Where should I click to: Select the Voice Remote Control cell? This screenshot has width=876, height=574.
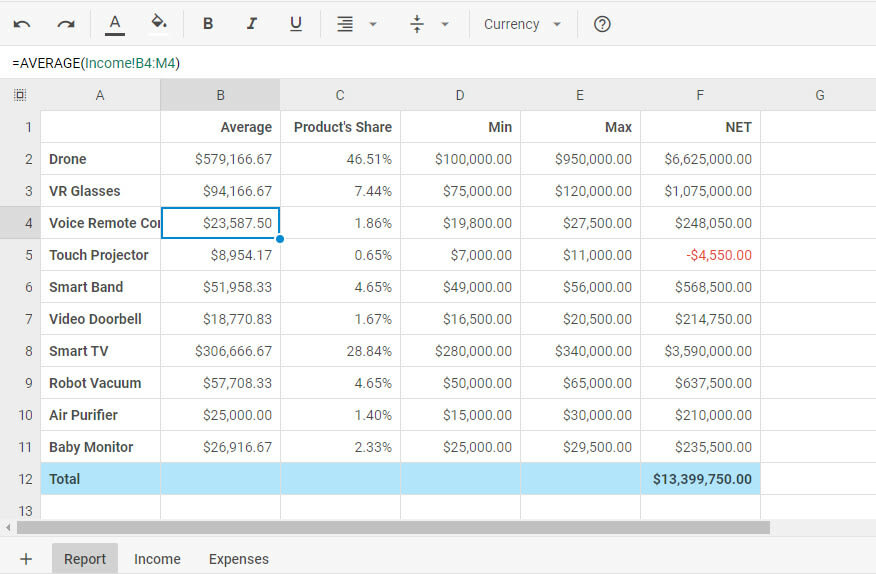[101, 223]
